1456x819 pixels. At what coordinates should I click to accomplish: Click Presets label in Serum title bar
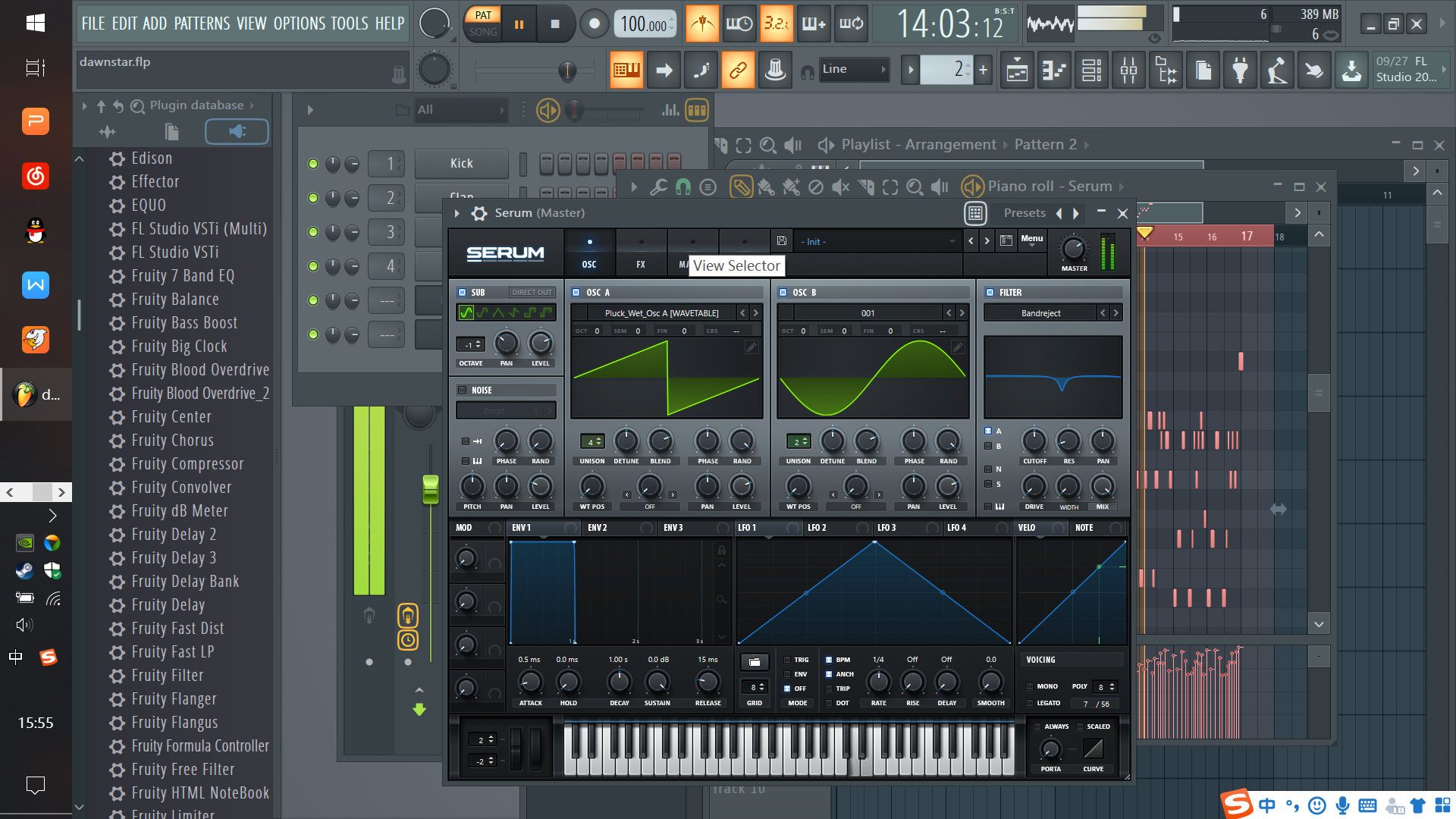pyautogui.click(x=1025, y=213)
